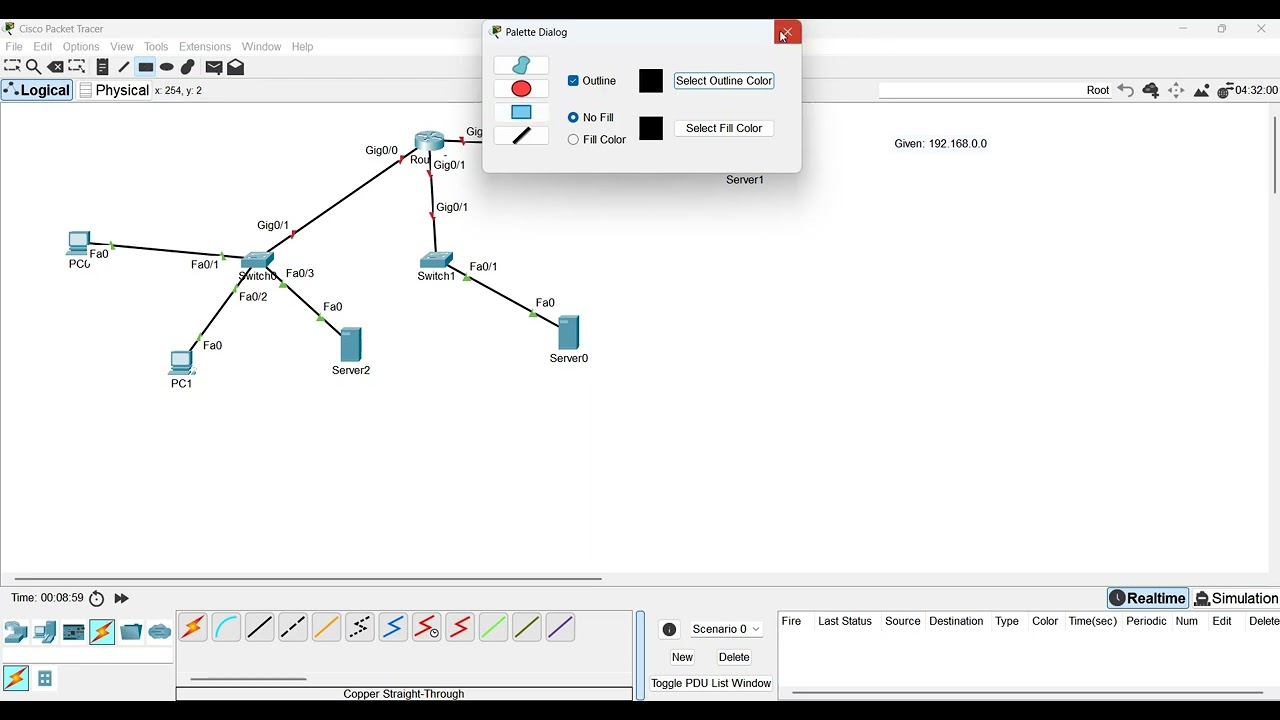Click the Fast Forward Time icon

tap(122, 599)
